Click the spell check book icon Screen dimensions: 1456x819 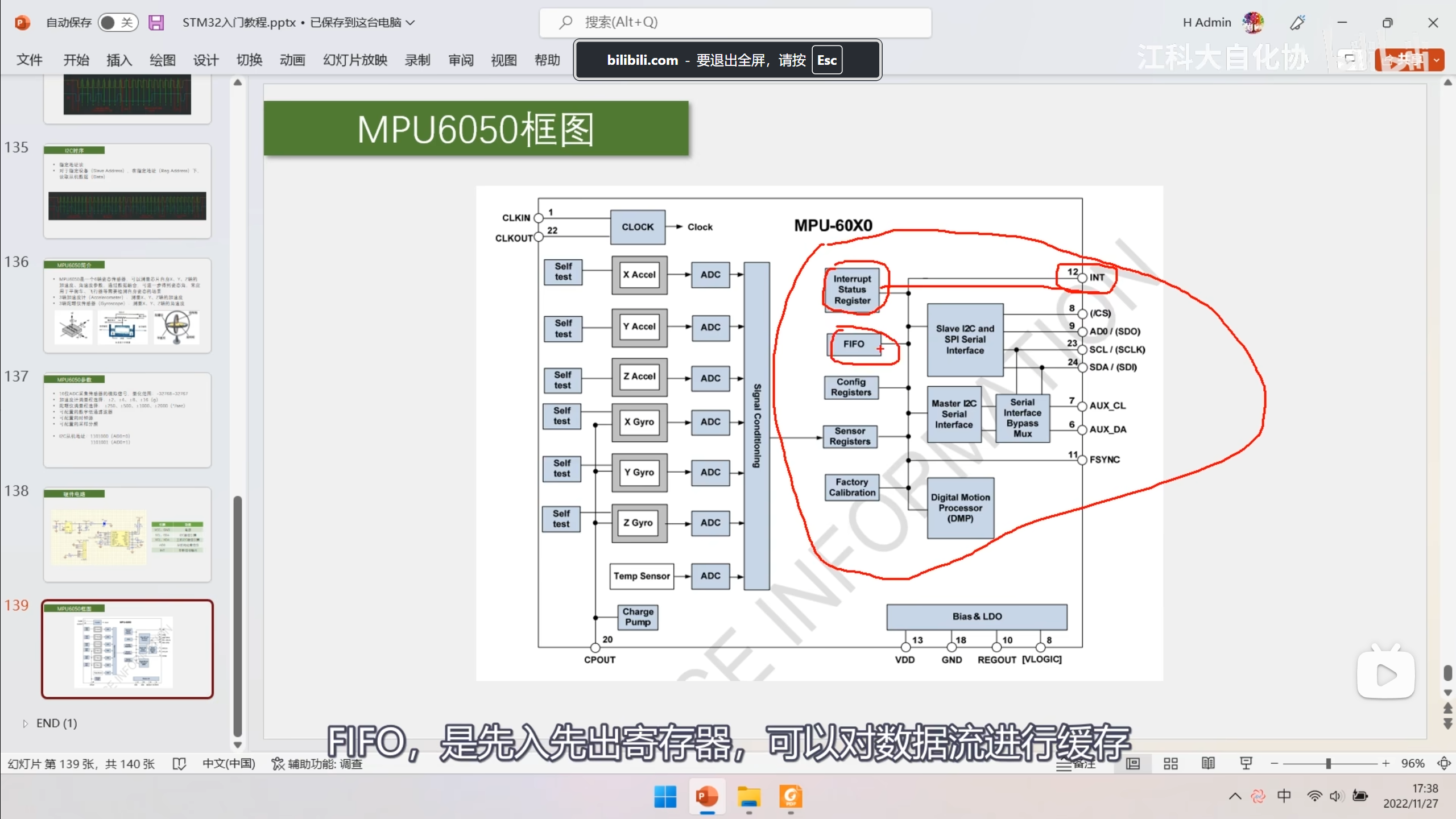[x=179, y=764]
